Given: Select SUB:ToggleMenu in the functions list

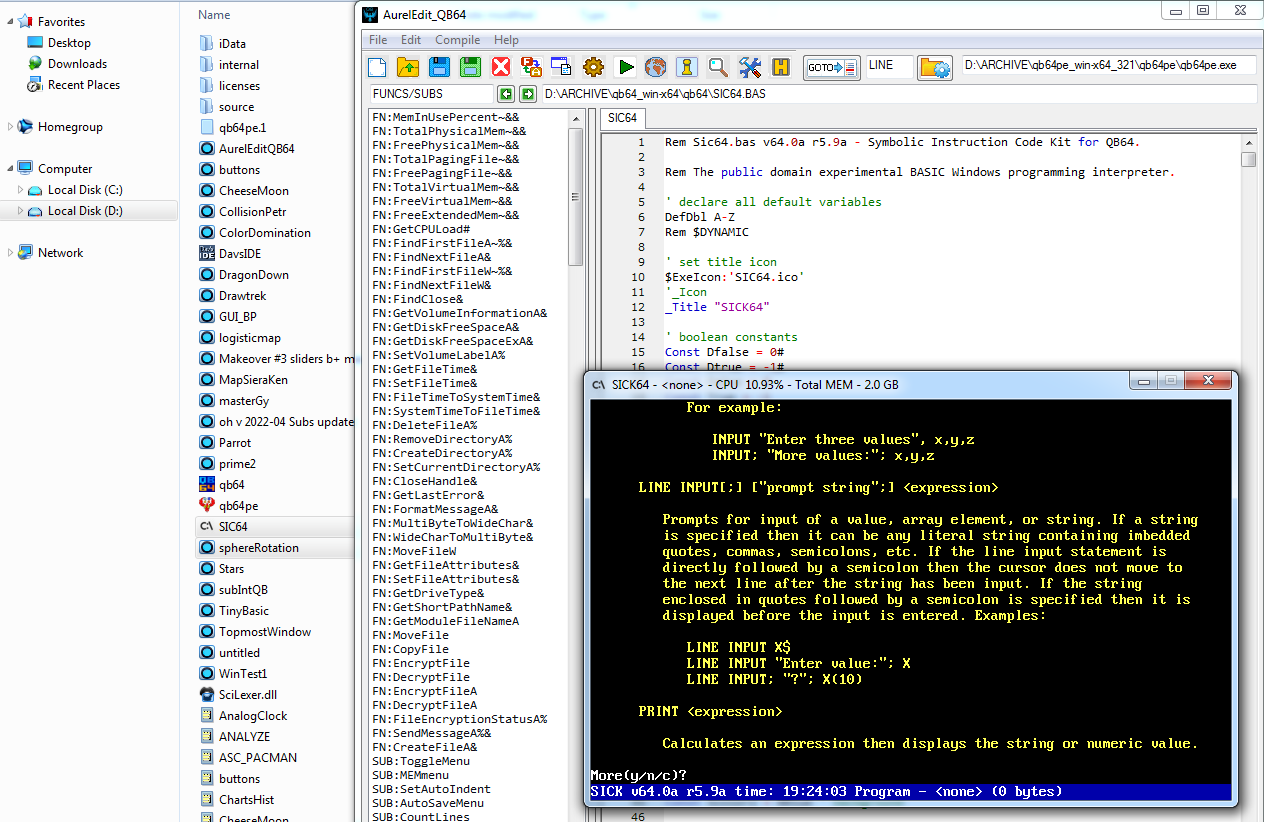Looking at the screenshot, I should coord(420,761).
